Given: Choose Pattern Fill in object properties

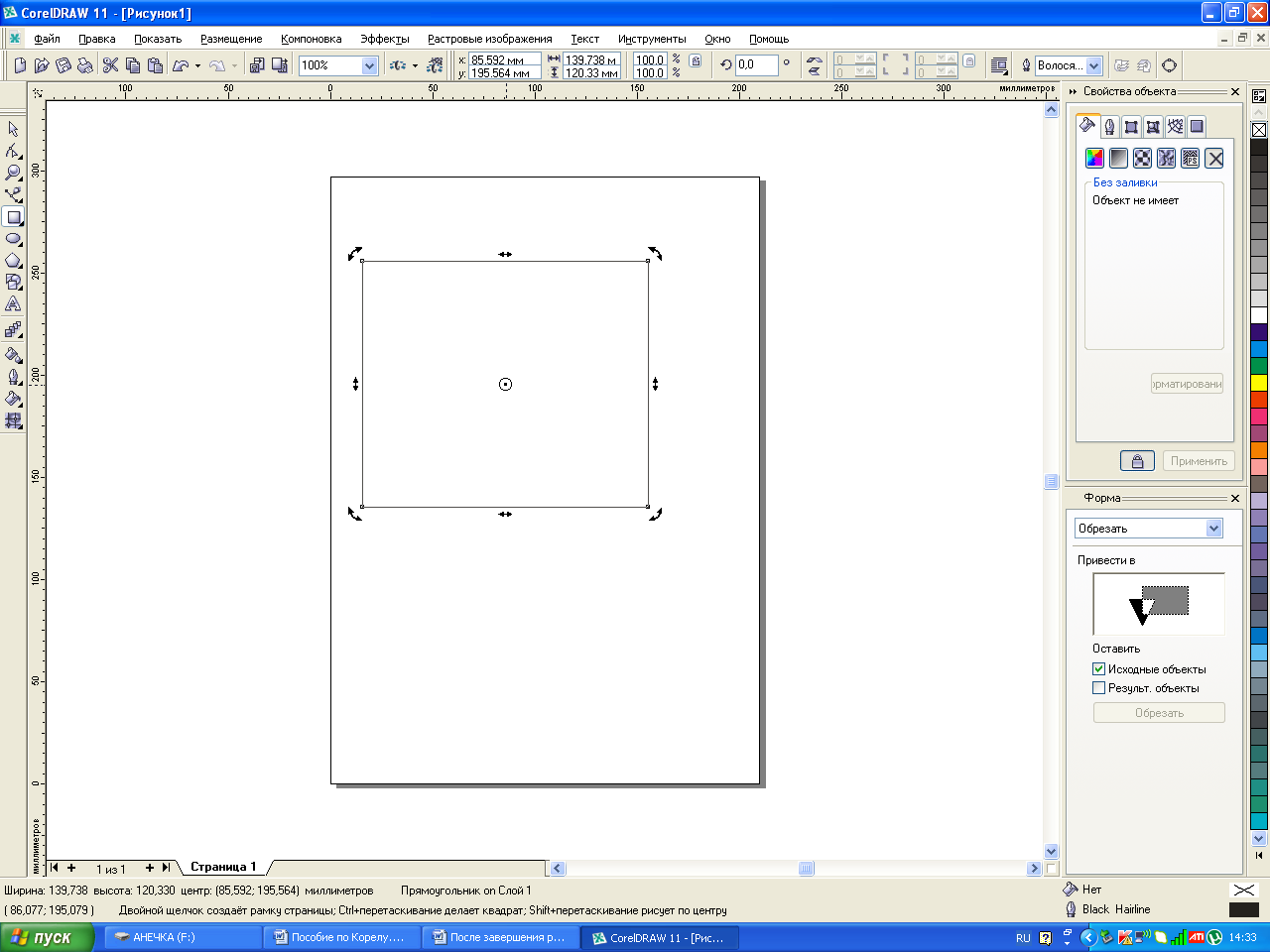Looking at the screenshot, I should (x=1142, y=158).
